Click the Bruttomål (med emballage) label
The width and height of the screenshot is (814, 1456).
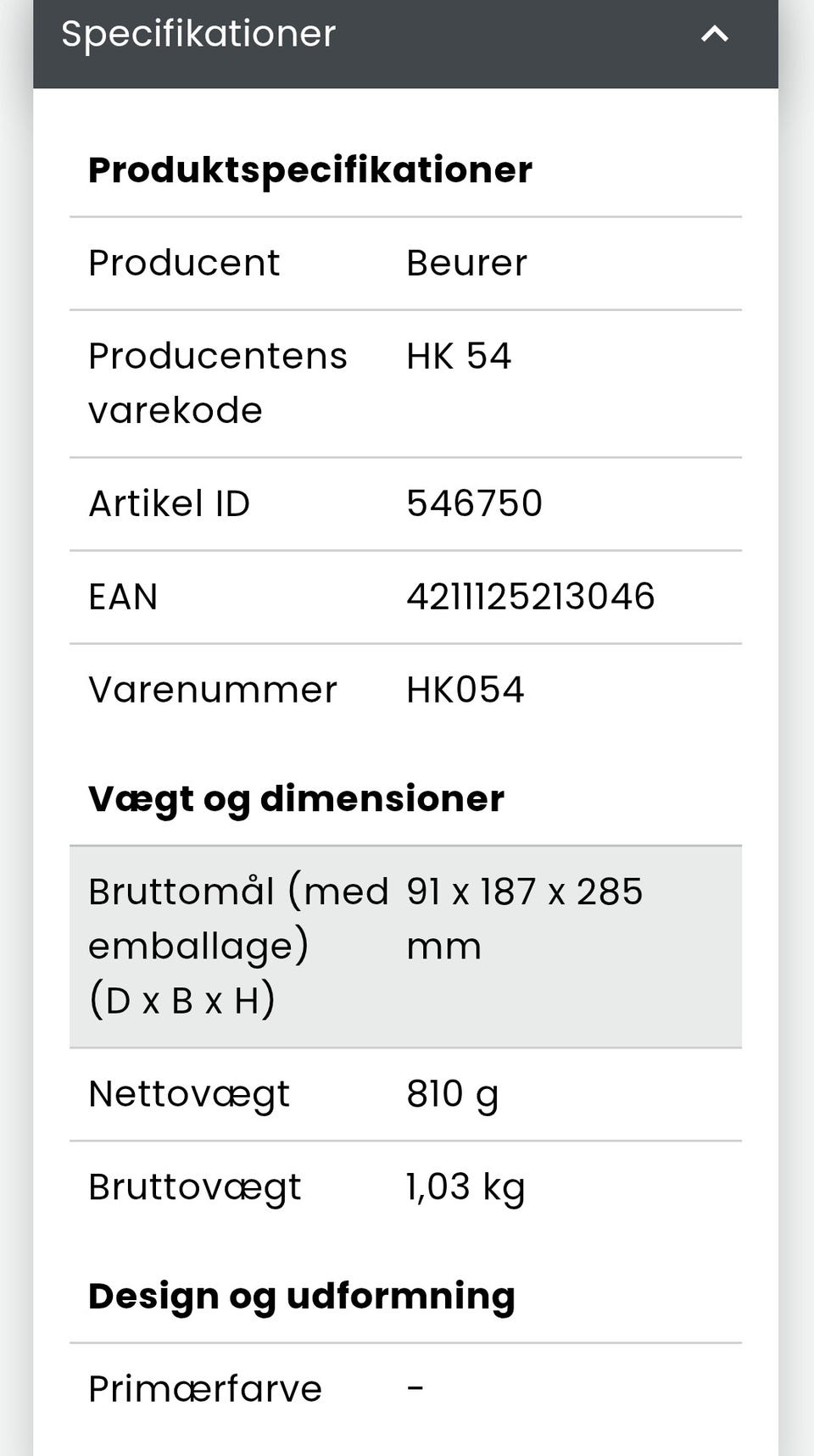tap(237, 945)
